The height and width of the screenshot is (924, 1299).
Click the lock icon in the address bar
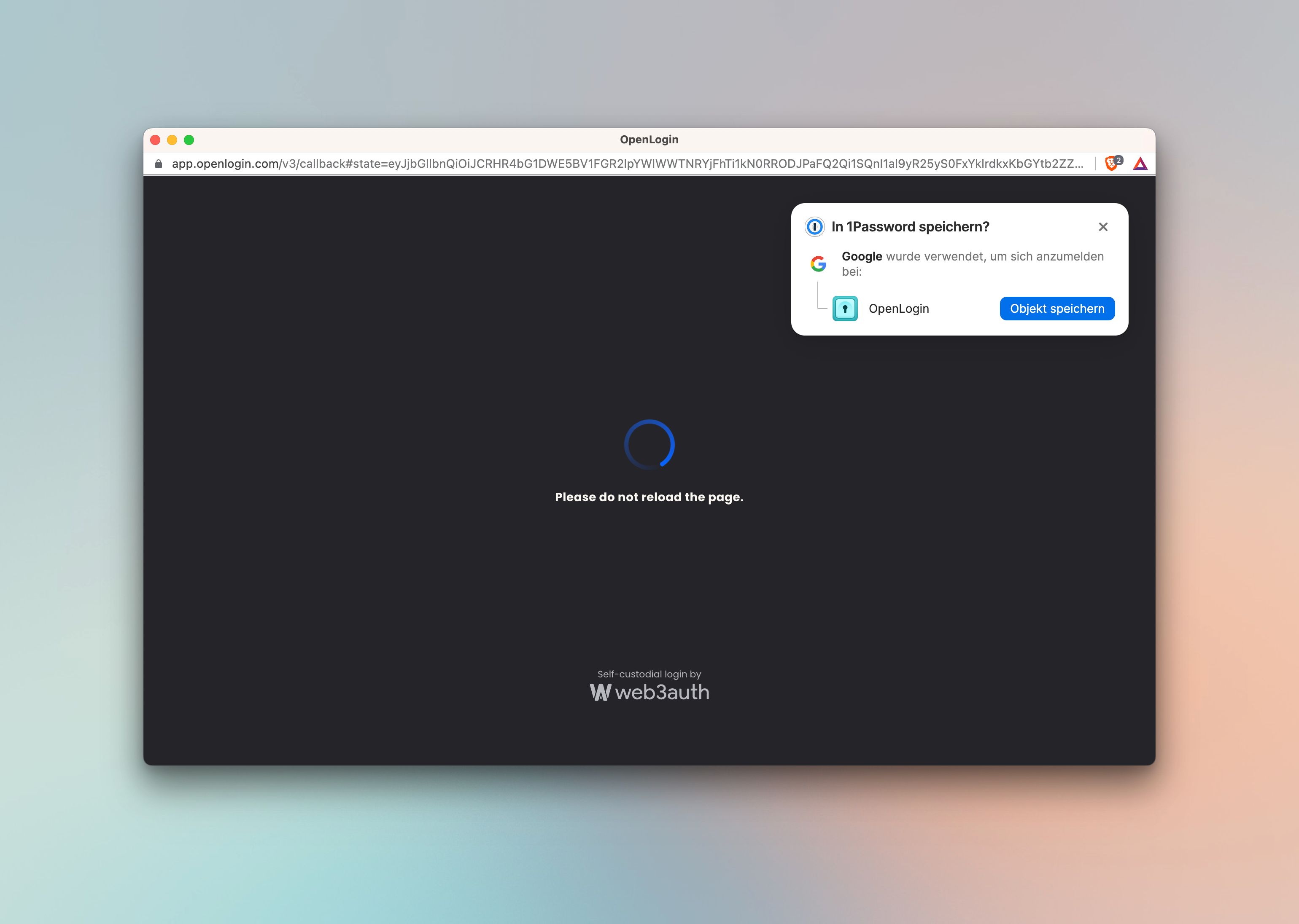[x=158, y=164]
